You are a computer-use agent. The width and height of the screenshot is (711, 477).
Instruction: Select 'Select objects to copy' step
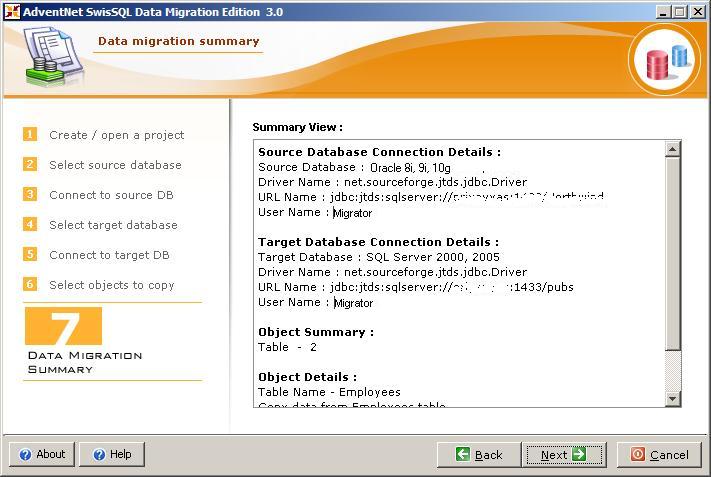[x=112, y=285]
